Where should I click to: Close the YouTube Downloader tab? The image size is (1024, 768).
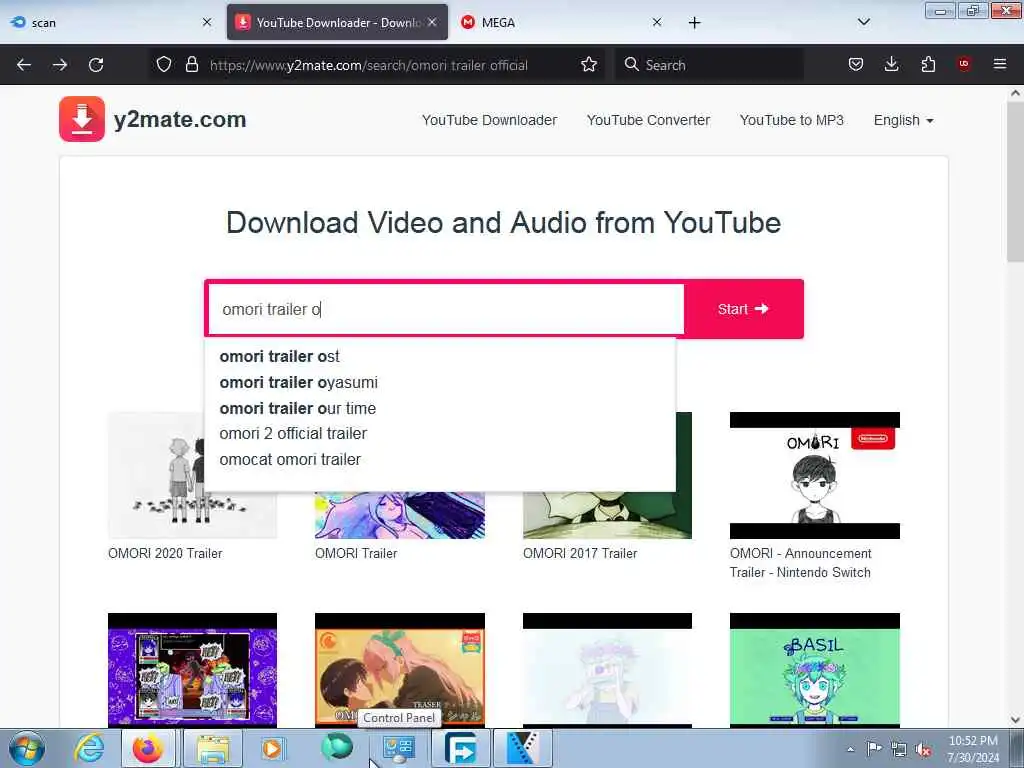click(x=432, y=22)
